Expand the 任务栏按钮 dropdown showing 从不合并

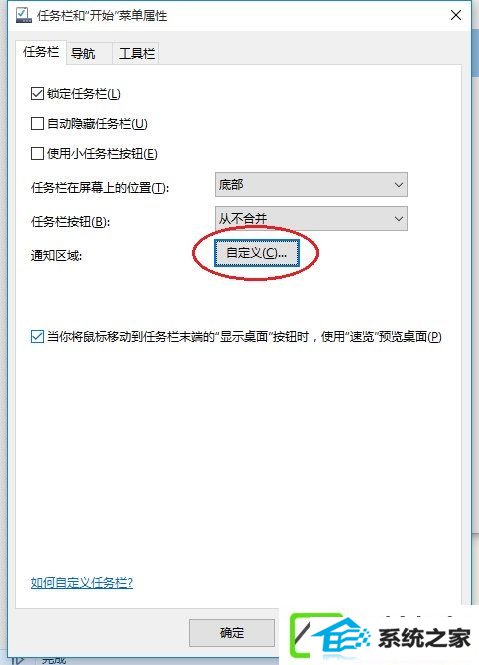coord(311,218)
